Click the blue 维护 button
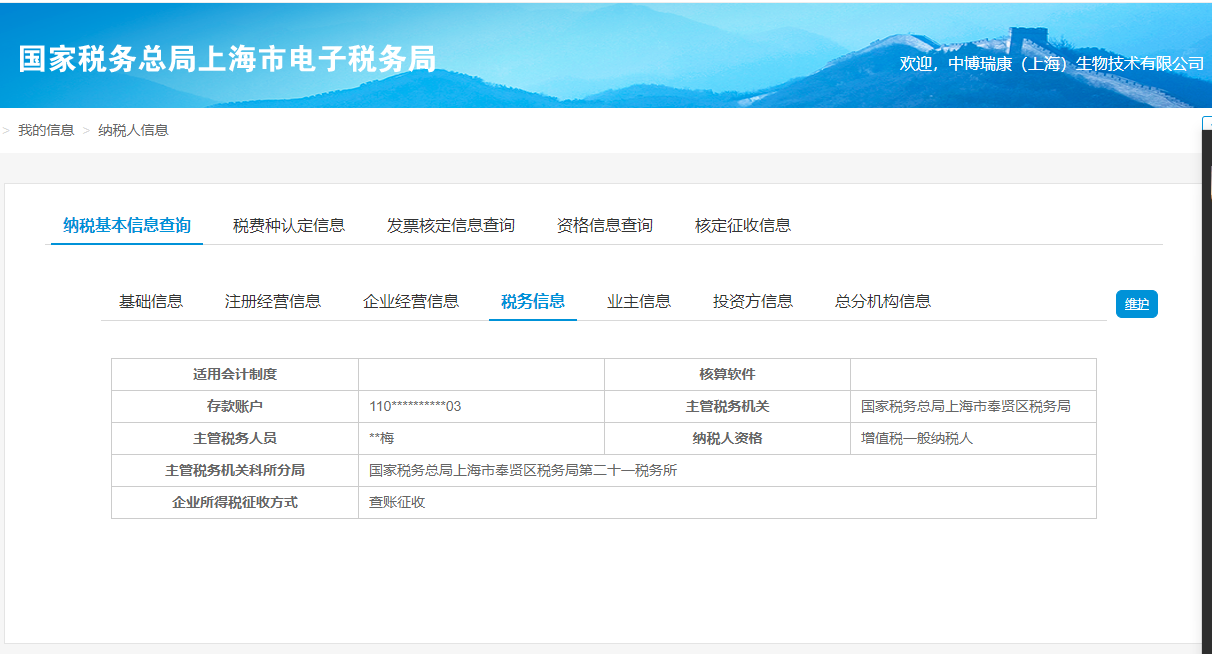The width and height of the screenshot is (1212, 654). pyautogui.click(x=1137, y=304)
